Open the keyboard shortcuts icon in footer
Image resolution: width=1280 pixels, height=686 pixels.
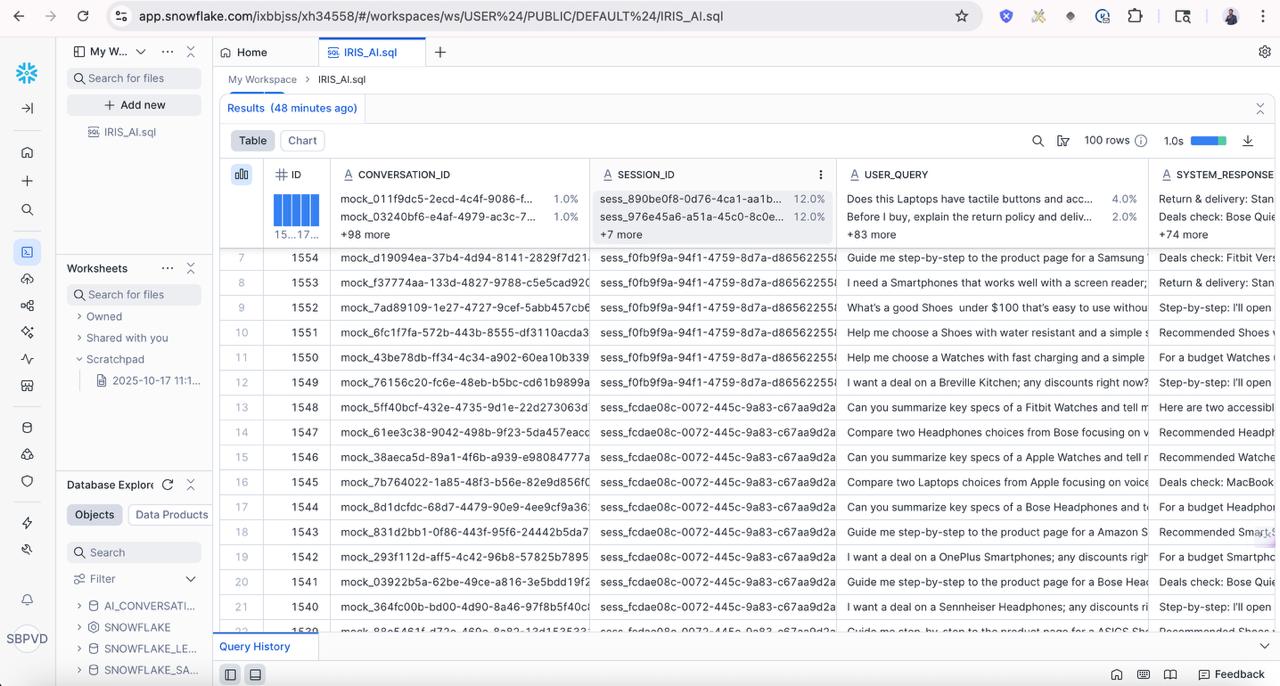(1143, 674)
